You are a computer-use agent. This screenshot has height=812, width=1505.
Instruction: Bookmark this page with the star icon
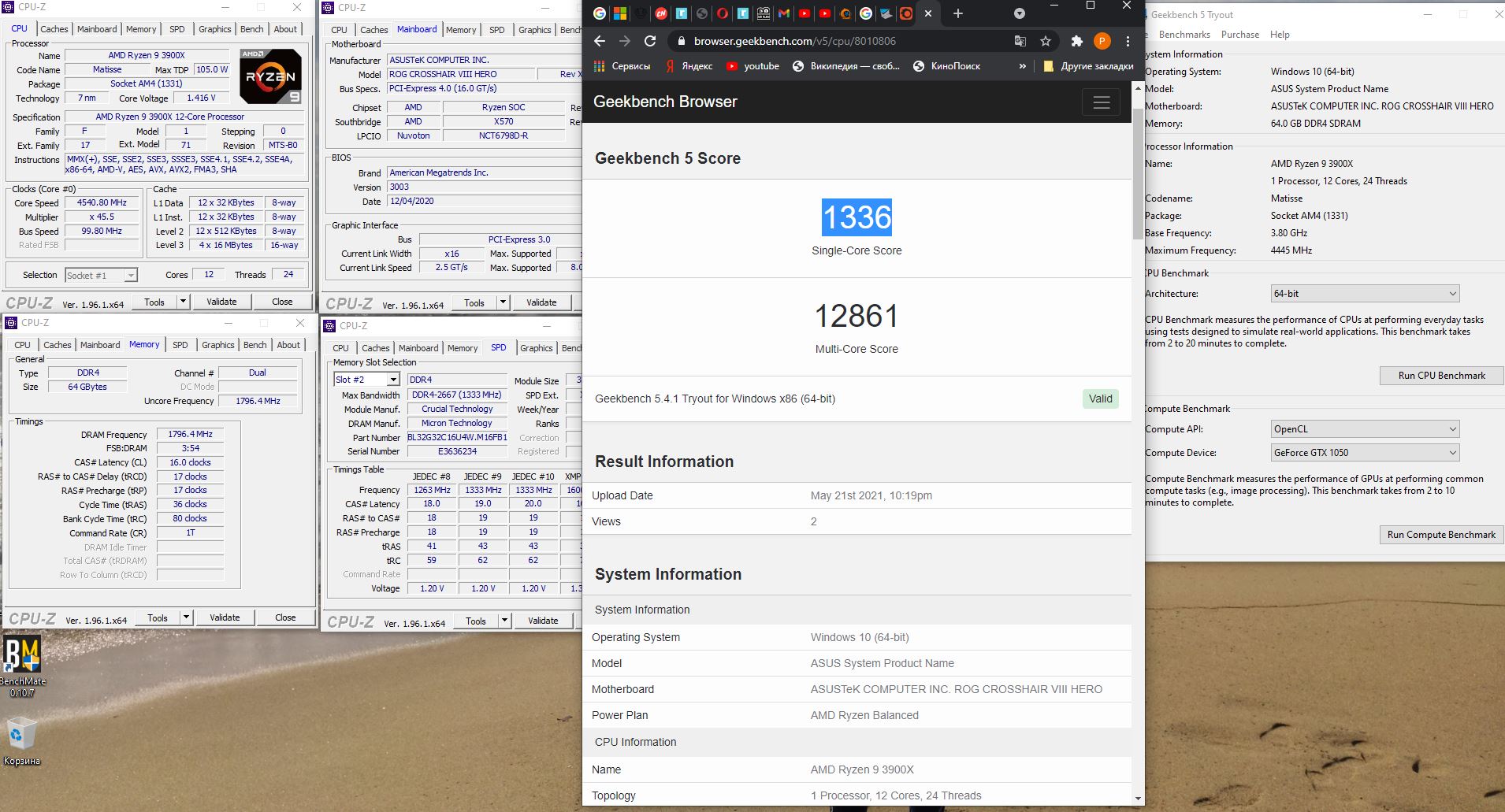[1046, 41]
